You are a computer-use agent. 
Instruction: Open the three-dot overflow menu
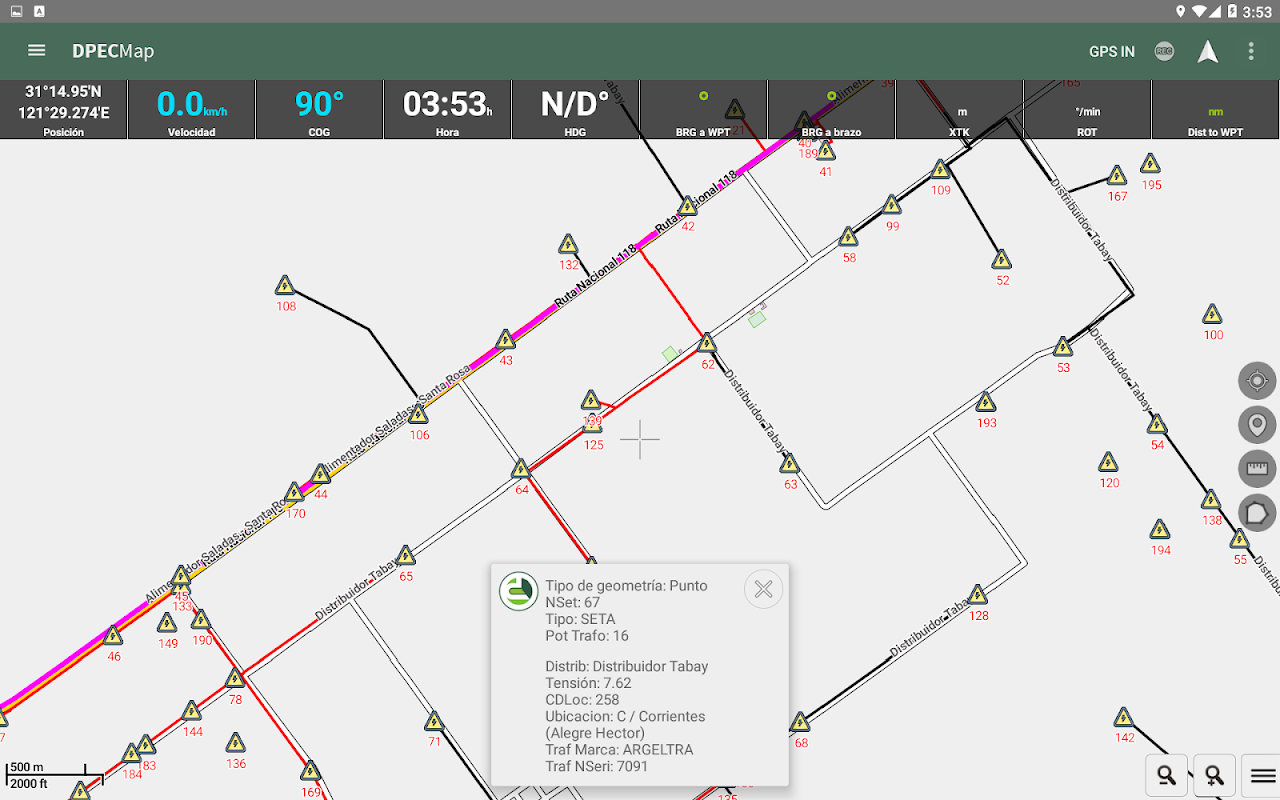(1251, 51)
